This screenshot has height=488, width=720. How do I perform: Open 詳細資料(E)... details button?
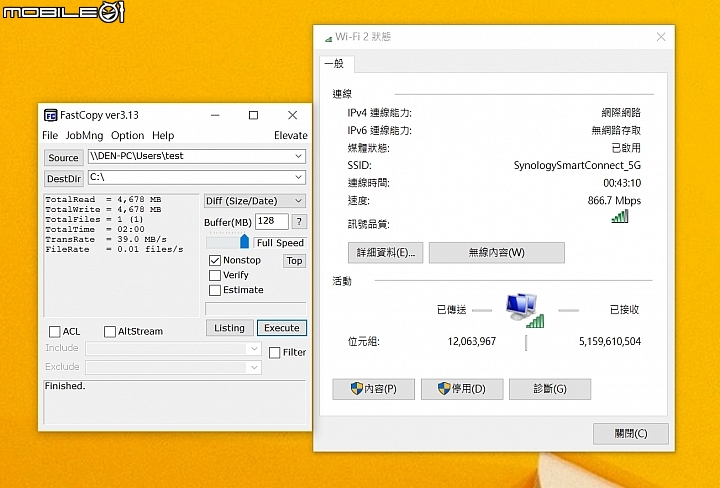point(385,252)
